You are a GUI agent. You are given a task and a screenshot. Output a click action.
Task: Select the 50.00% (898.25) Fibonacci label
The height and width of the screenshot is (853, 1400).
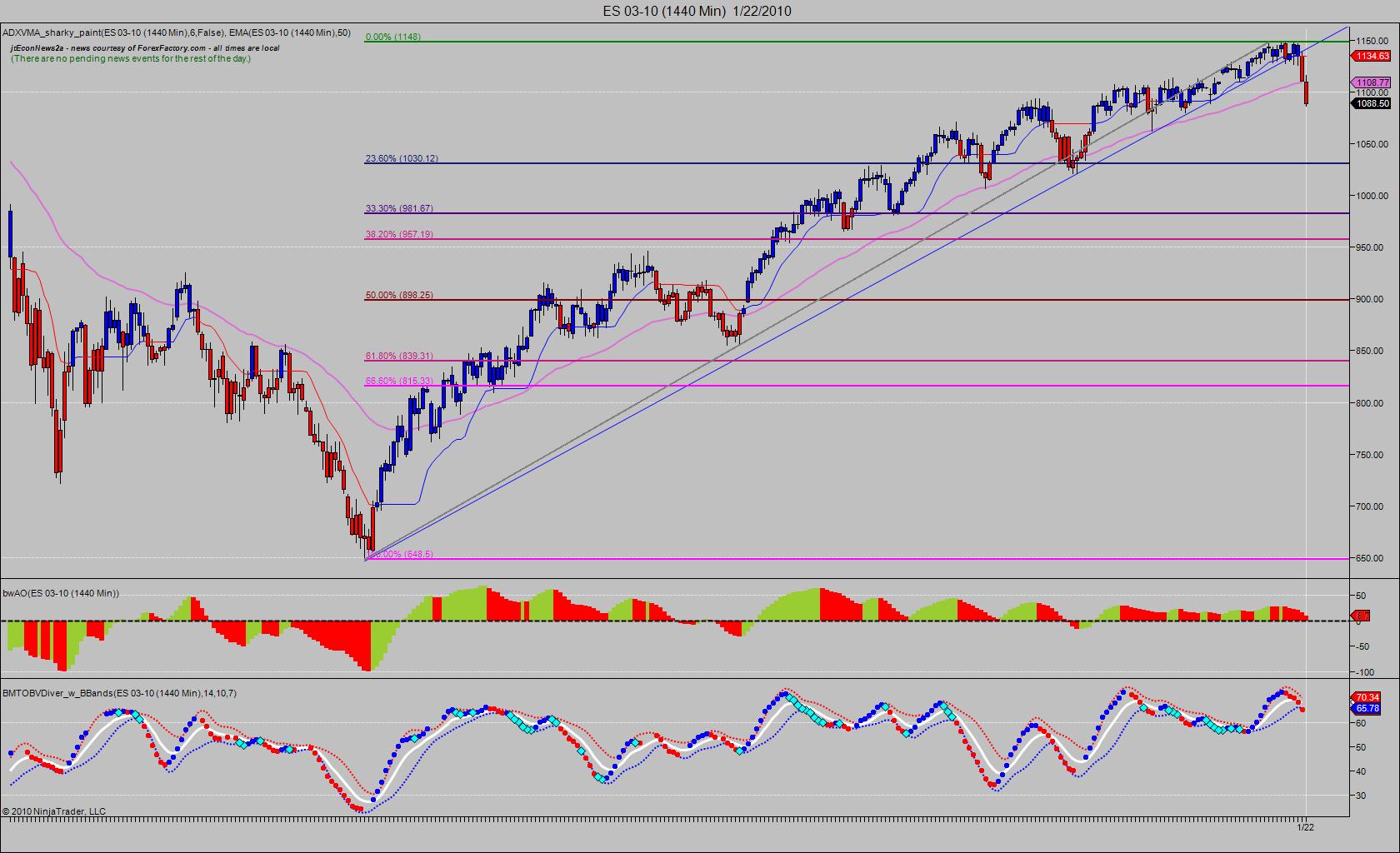tap(399, 295)
